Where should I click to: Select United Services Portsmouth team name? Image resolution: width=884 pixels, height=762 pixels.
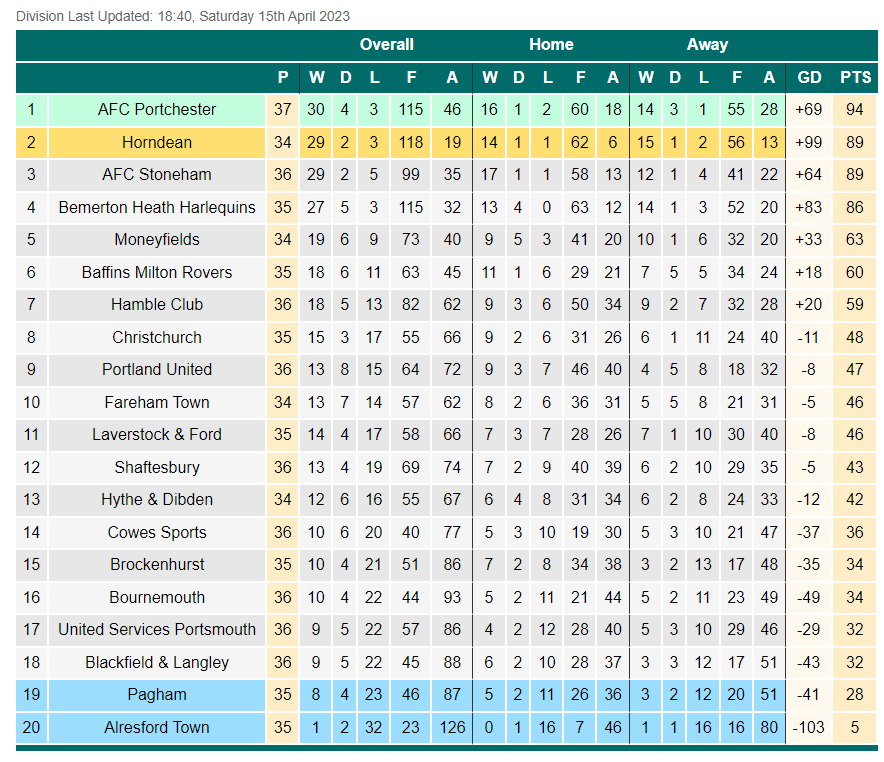(x=157, y=629)
